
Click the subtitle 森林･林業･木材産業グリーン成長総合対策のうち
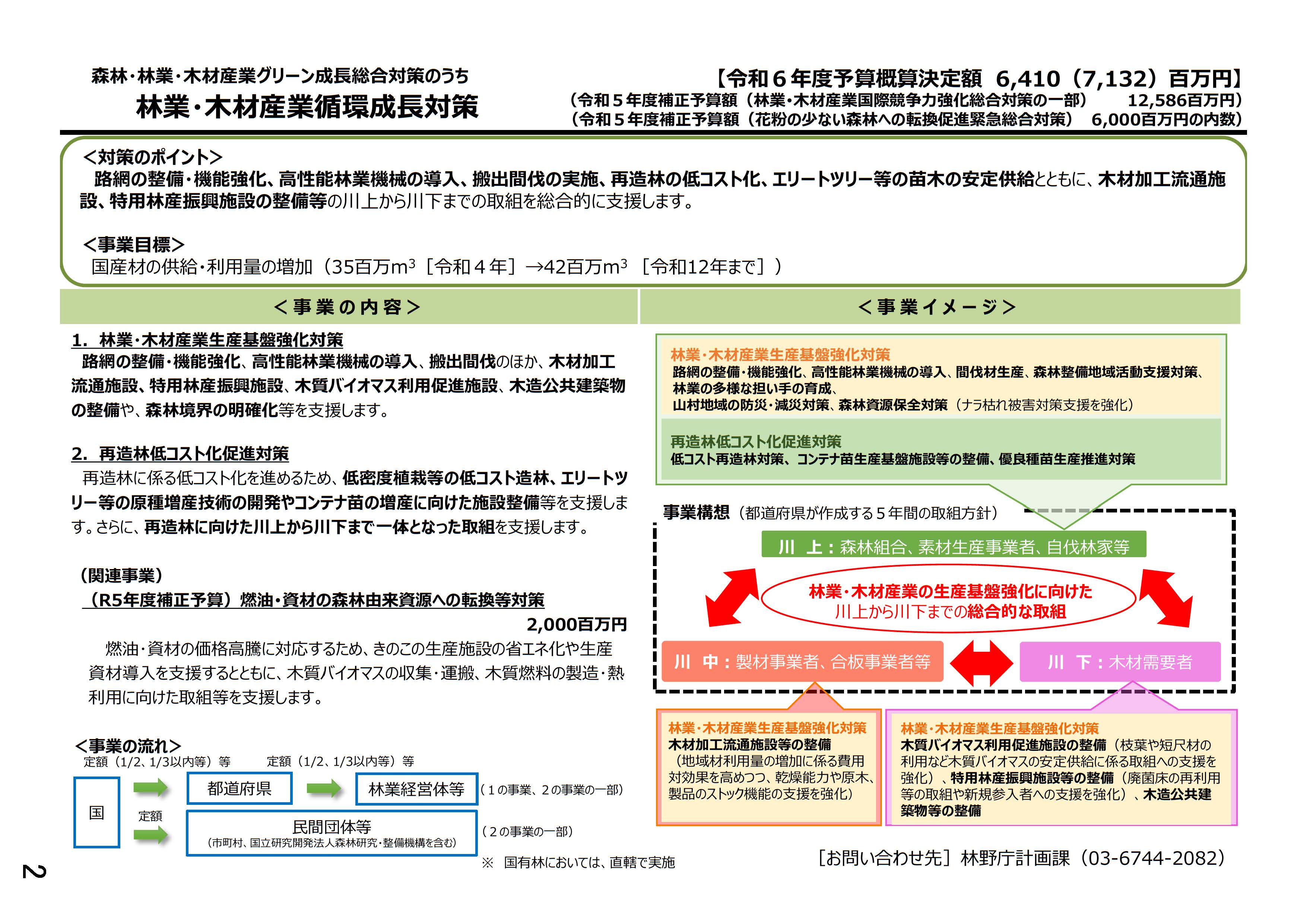coord(280,76)
